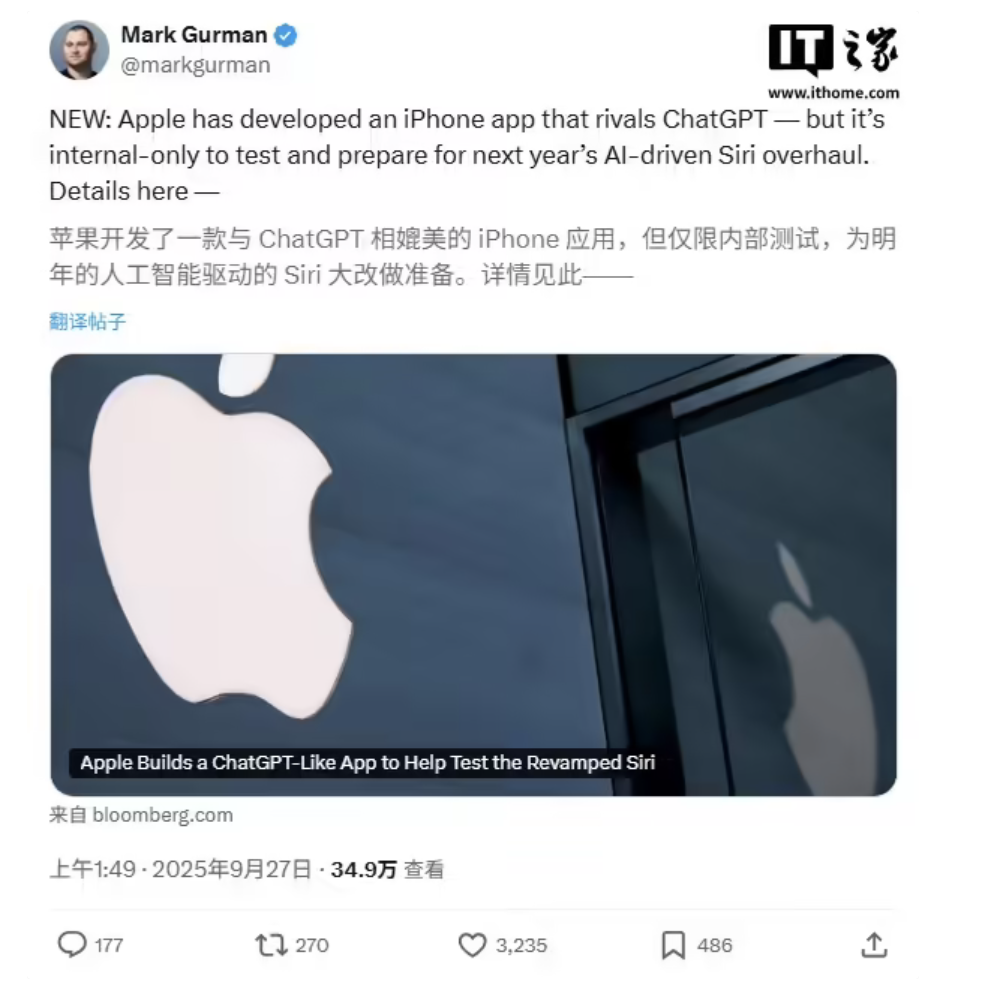This screenshot has width=1006, height=998.
Task: Click the 上午1:49 2025年9月27日 timestamp
Action: pos(180,869)
